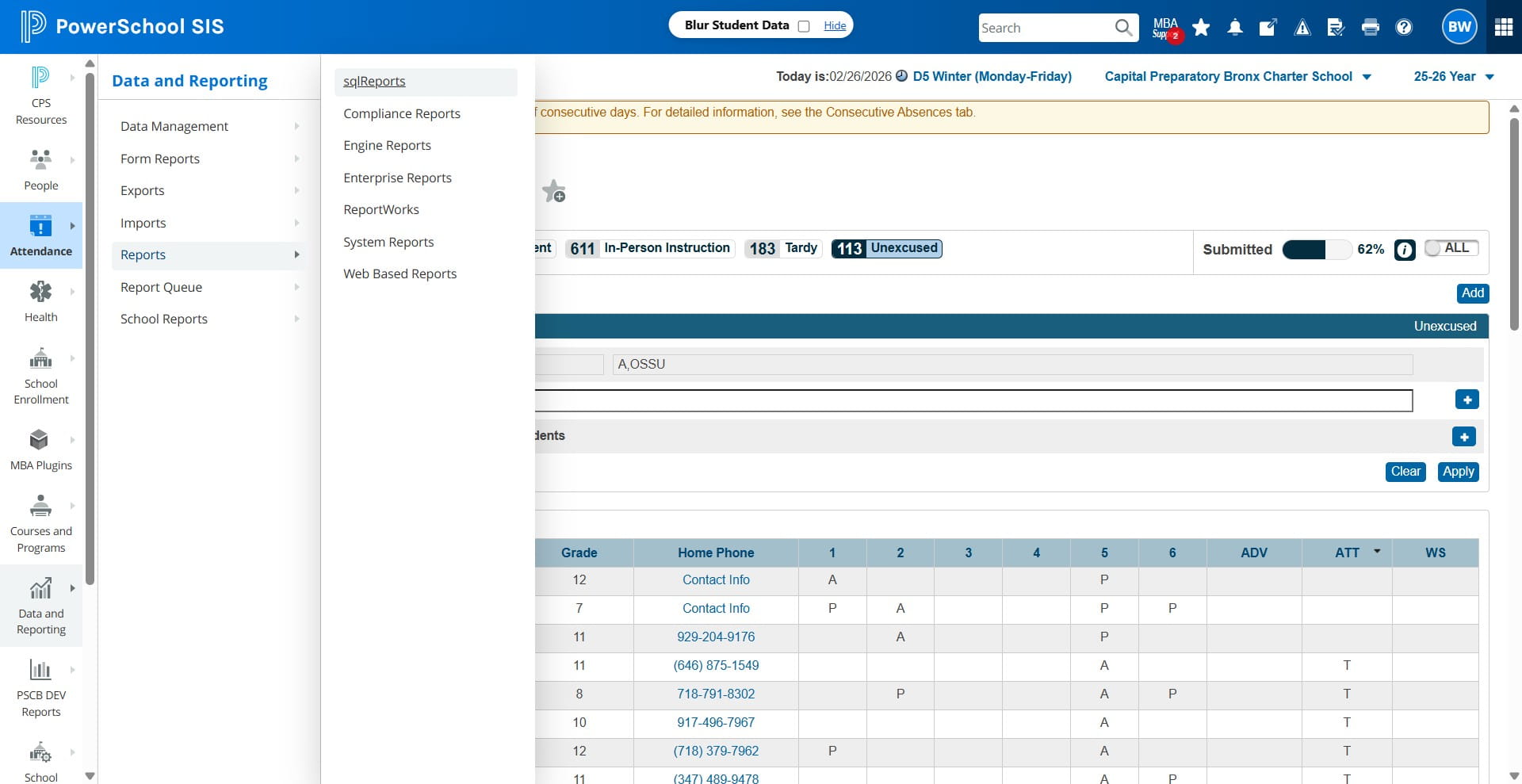Toggle the 611 In-Person Instruction chip
Image resolution: width=1522 pixels, height=784 pixels.
point(650,249)
